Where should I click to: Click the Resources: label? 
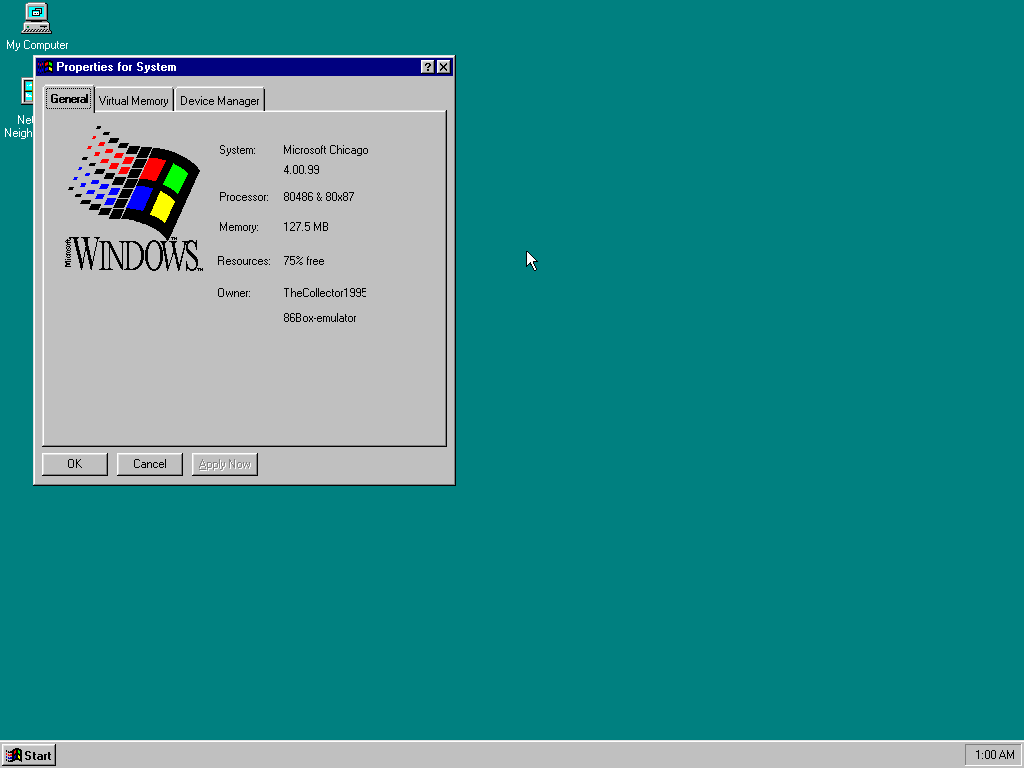tap(244, 261)
